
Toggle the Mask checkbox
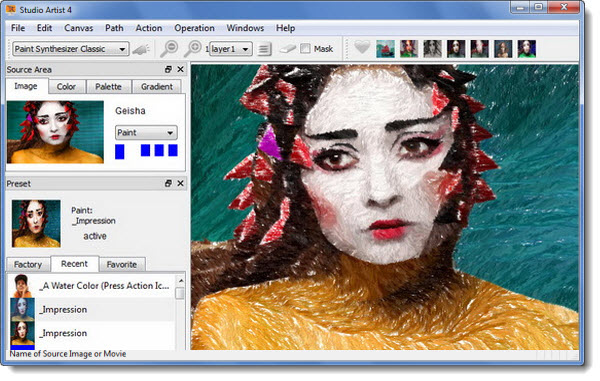point(305,49)
